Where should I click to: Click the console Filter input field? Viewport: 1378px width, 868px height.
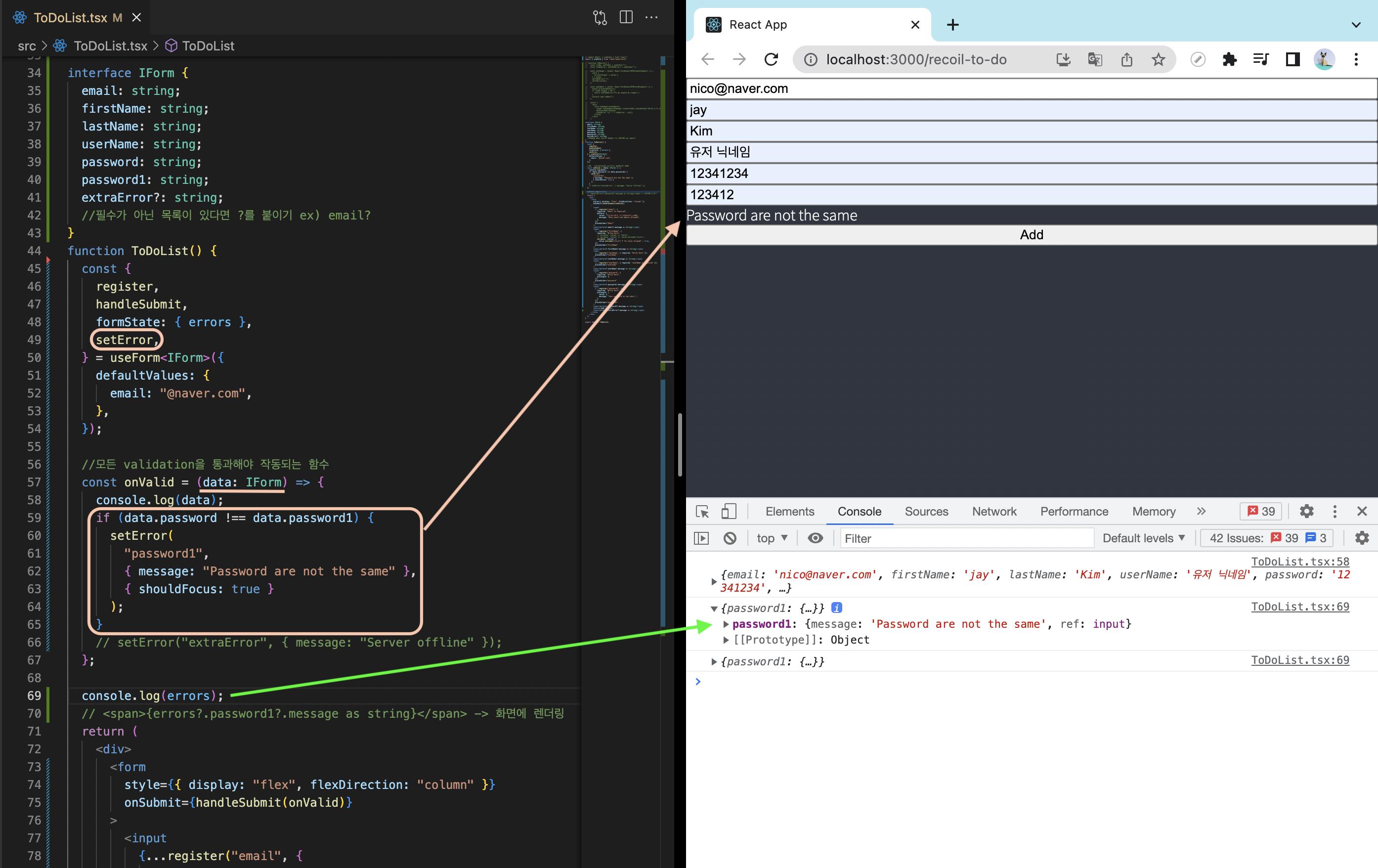966,538
